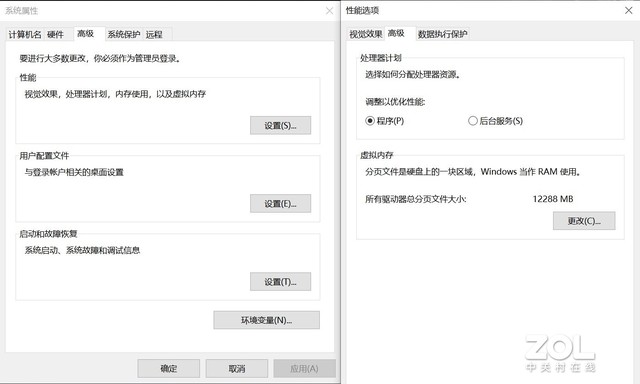Open the 视觉效果 tab in 性能选项

point(365,34)
